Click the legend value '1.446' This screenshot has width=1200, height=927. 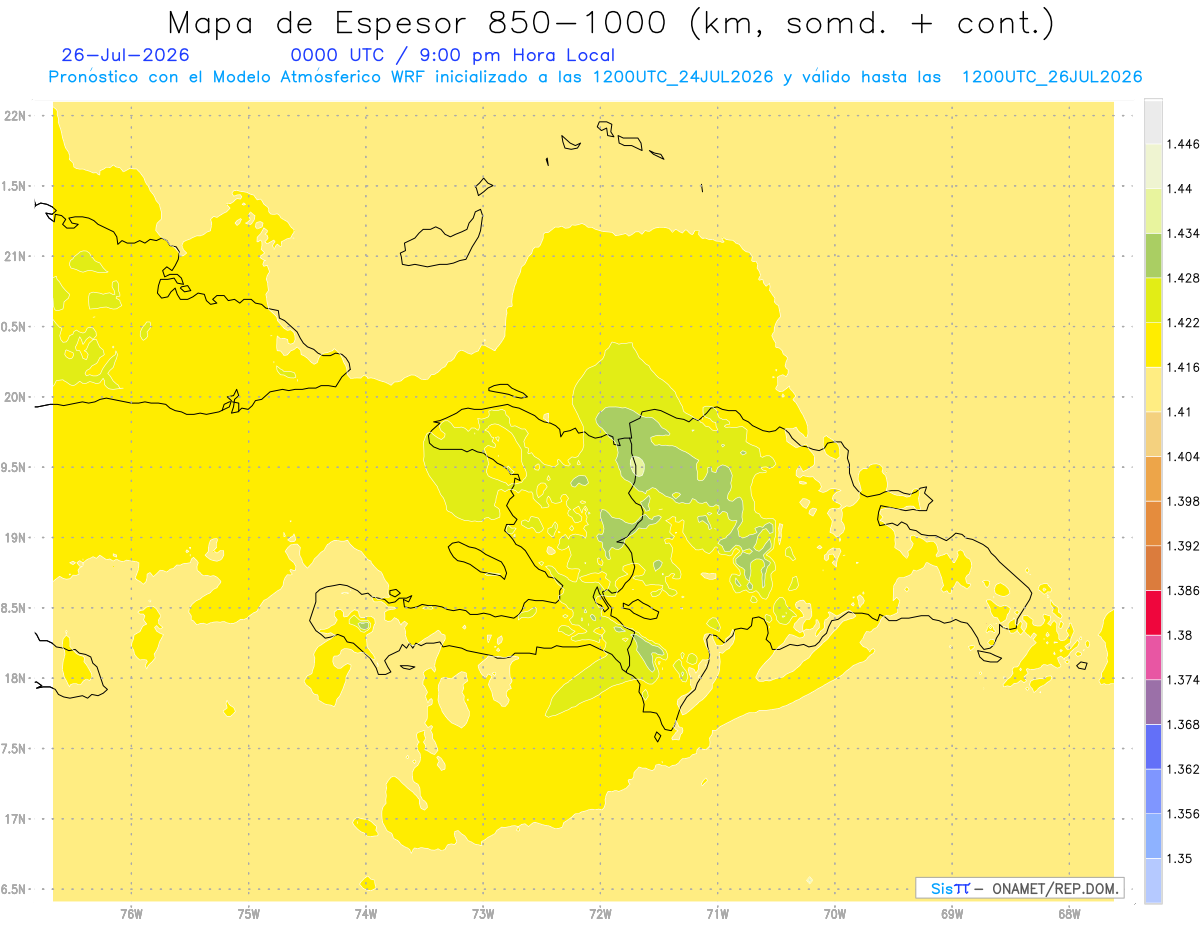[x=1182, y=144]
